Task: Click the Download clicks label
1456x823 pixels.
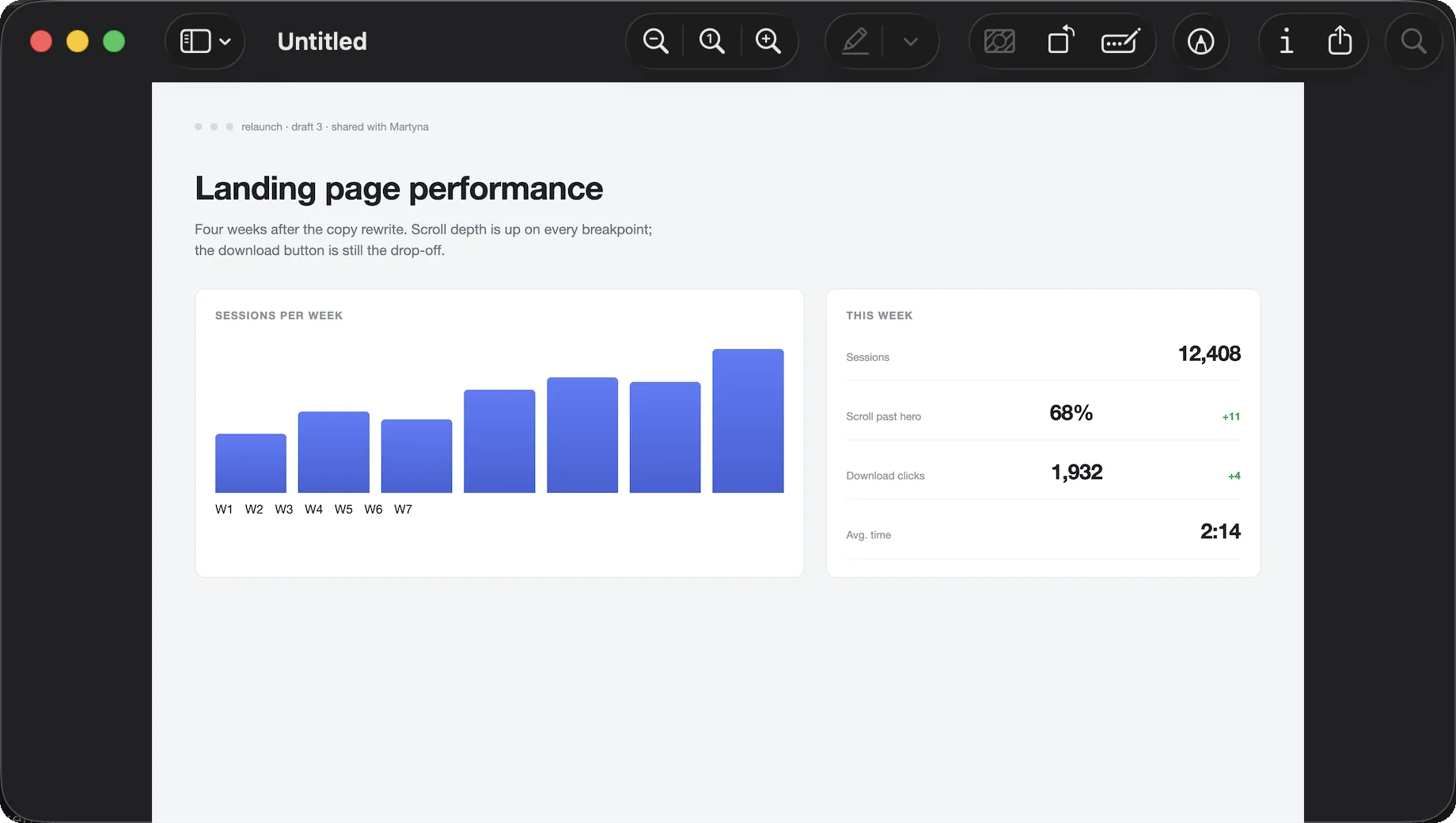Action: point(885,476)
